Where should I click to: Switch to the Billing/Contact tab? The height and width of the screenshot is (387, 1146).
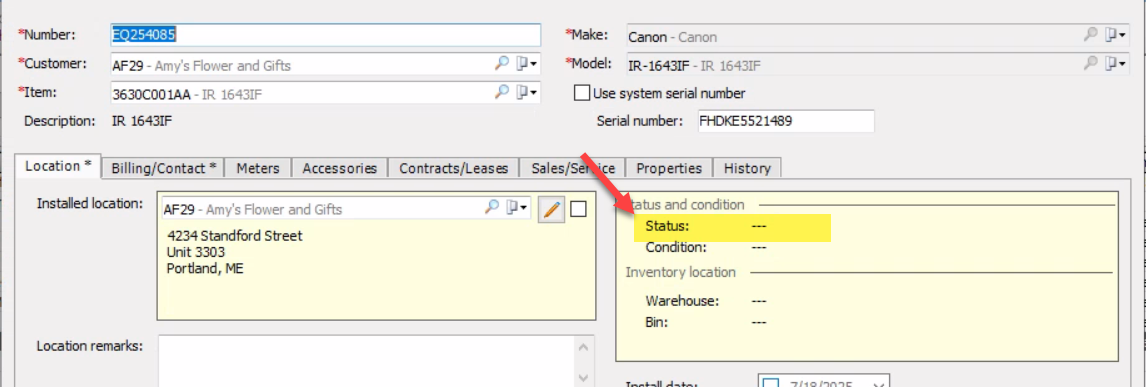coord(164,168)
